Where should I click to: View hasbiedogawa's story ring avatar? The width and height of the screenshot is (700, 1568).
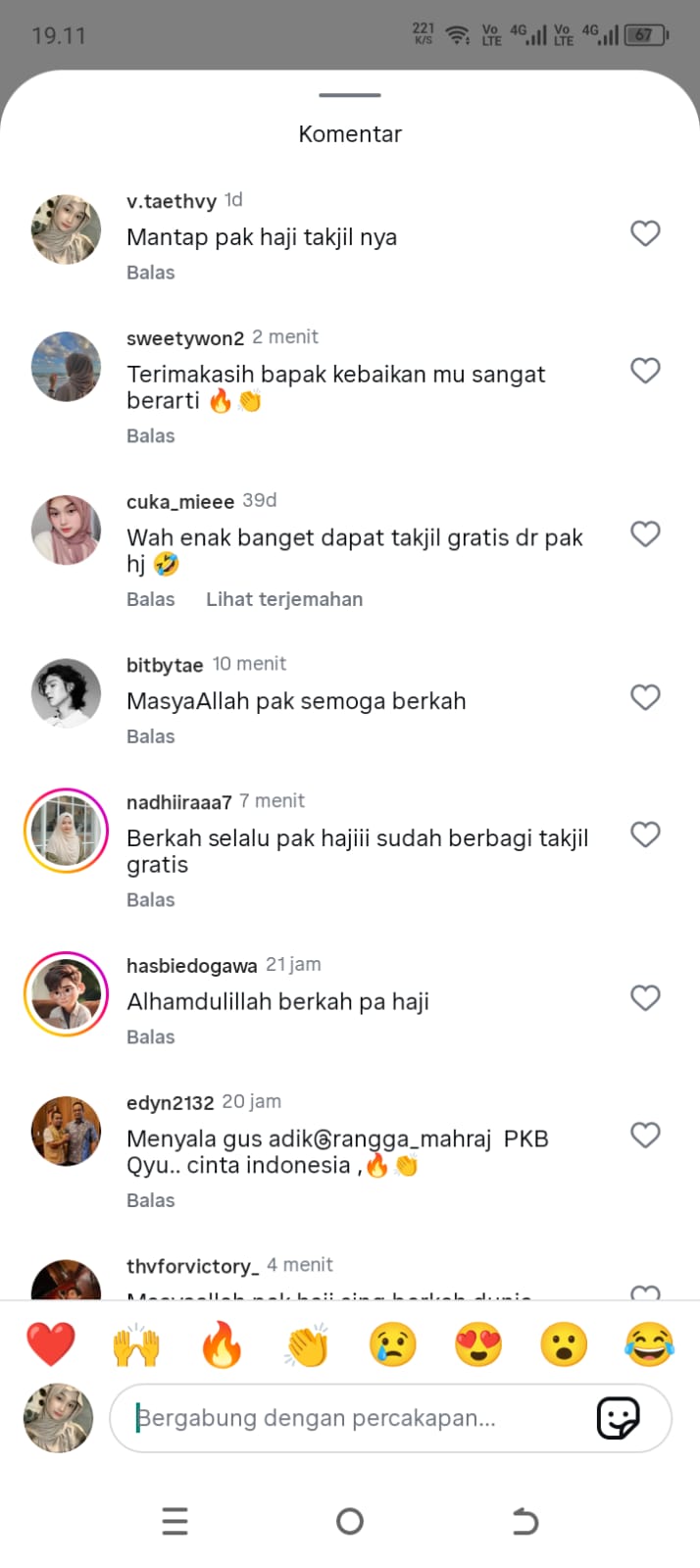point(66,993)
